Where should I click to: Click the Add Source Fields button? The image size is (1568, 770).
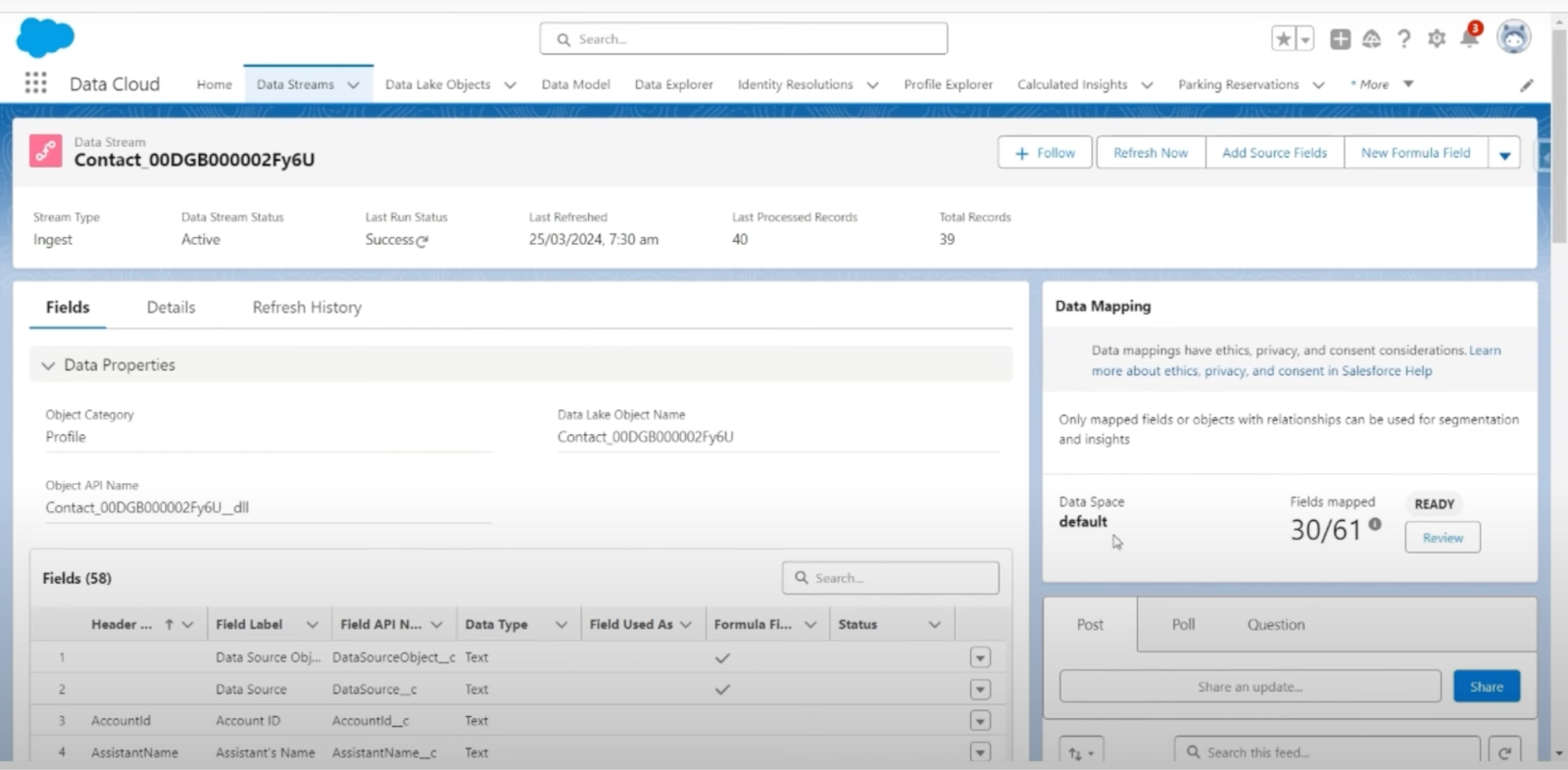pyautogui.click(x=1274, y=153)
